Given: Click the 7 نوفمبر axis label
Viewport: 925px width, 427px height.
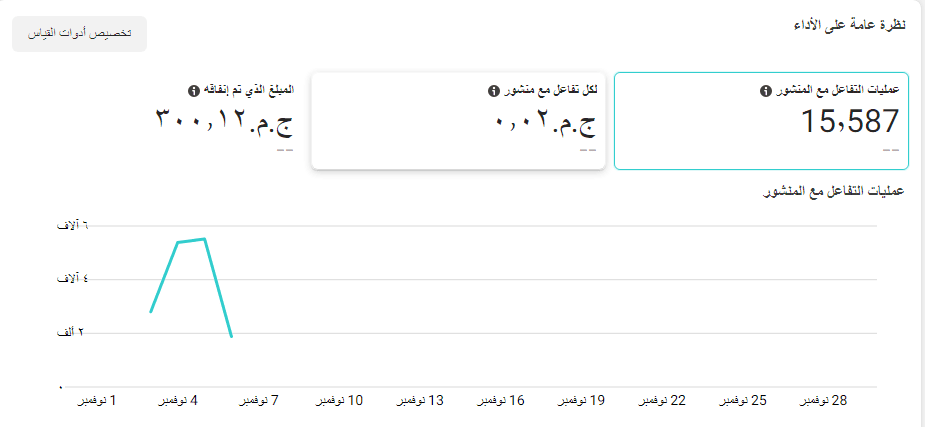Looking at the screenshot, I should (x=258, y=401).
